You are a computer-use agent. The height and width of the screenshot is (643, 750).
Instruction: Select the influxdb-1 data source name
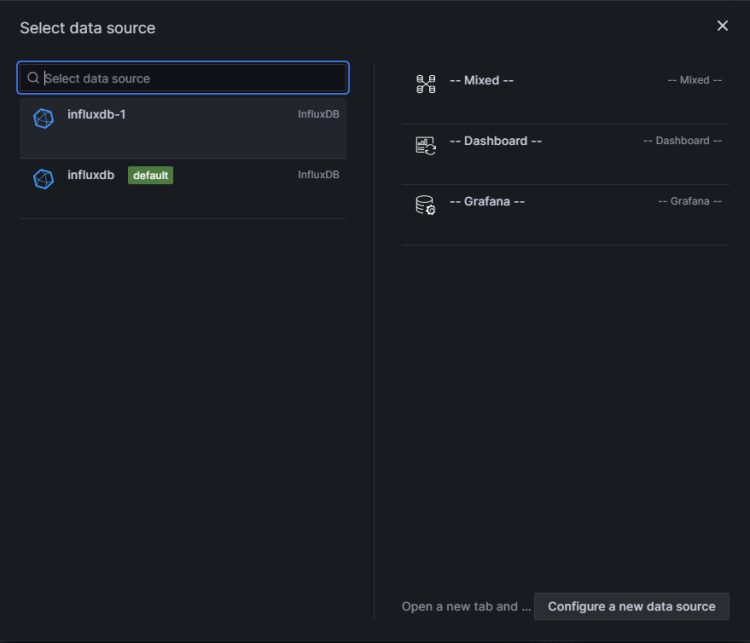click(97, 114)
